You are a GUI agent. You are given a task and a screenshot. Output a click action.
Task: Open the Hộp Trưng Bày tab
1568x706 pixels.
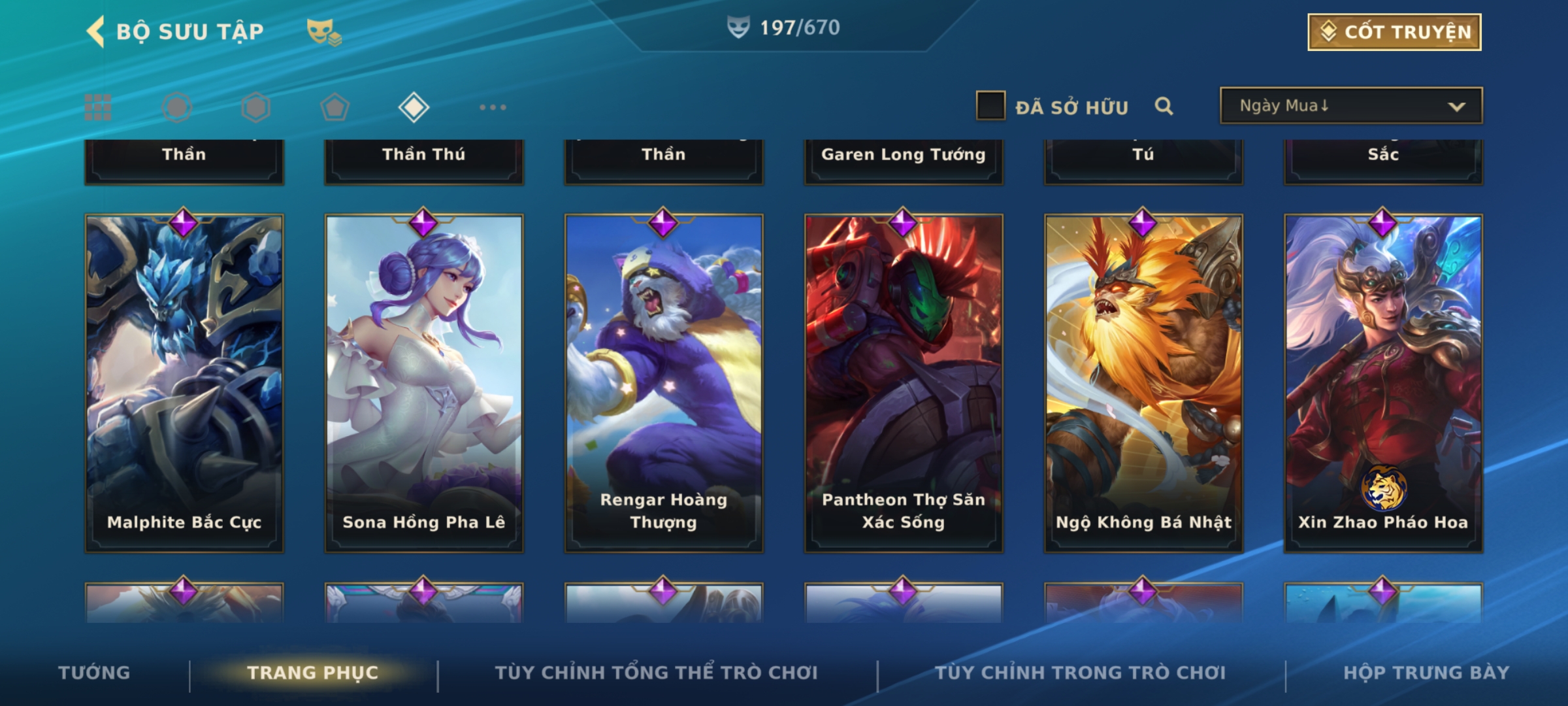[x=1426, y=673]
